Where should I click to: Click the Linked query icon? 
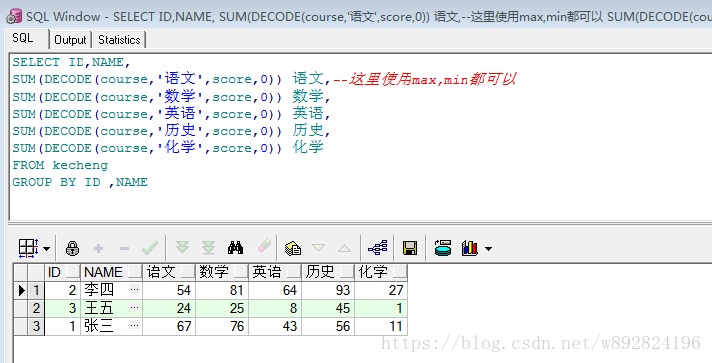click(377, 248)
